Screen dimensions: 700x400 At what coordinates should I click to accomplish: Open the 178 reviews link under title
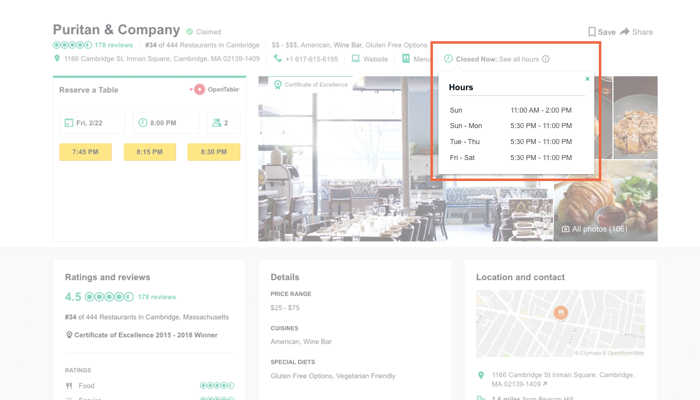(x=113, y=45)
